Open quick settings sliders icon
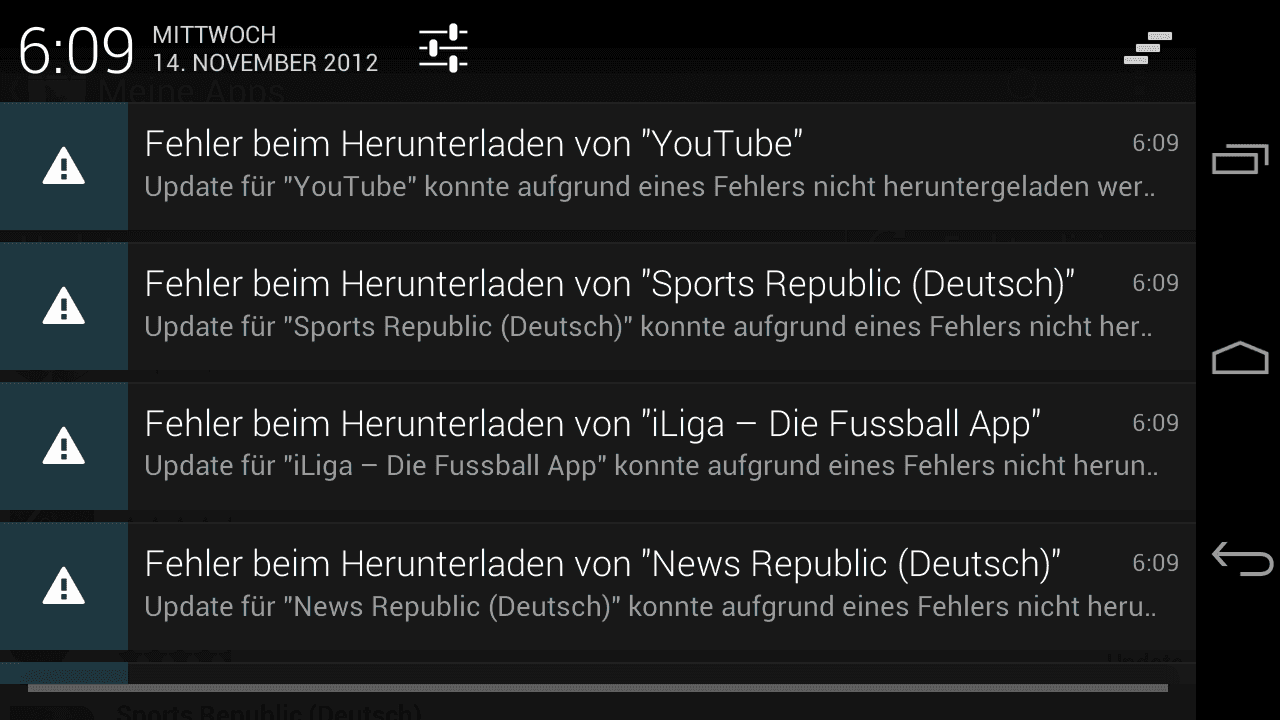The width and height of the screenshot is (1280, 720). (x=443, y=48)
